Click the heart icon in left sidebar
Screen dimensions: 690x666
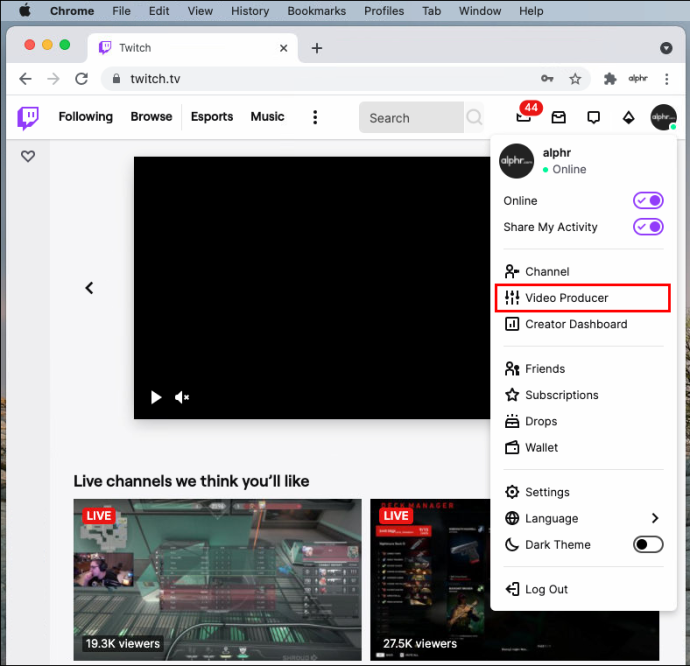[28, 156]
